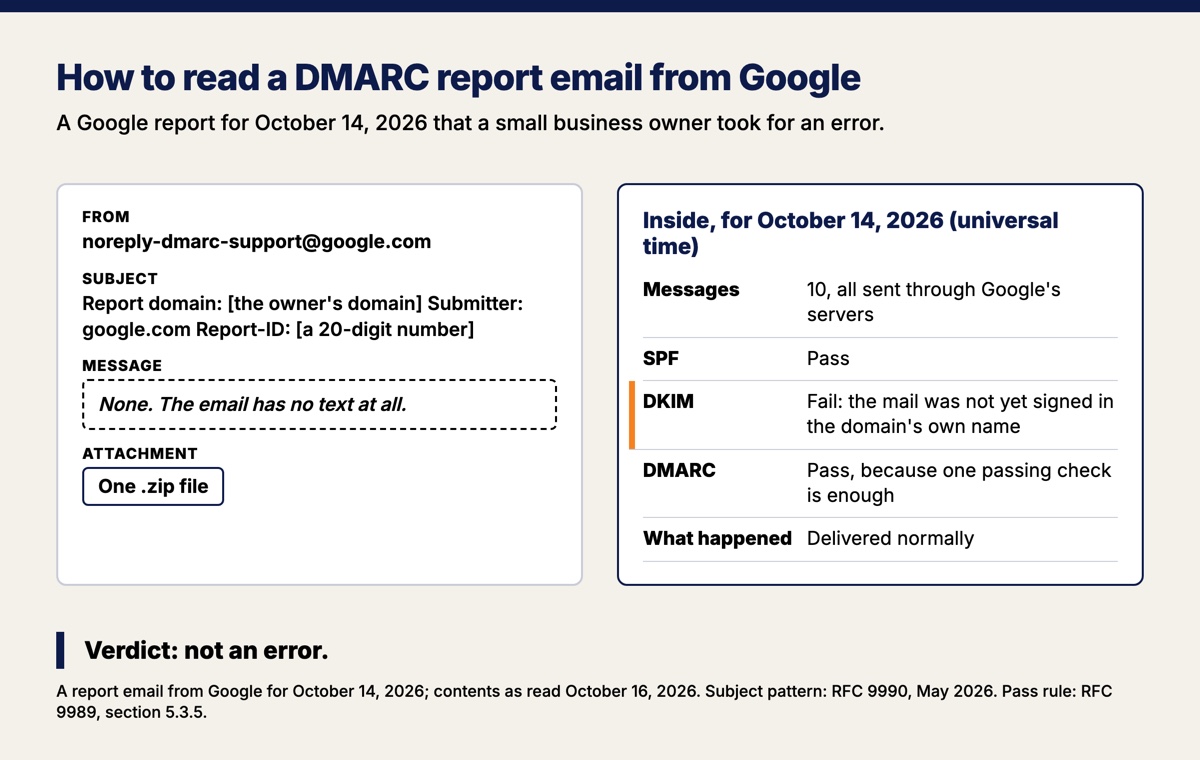
Task: Click the SPF value 'Pass'
Action: [x=828, y=358]
